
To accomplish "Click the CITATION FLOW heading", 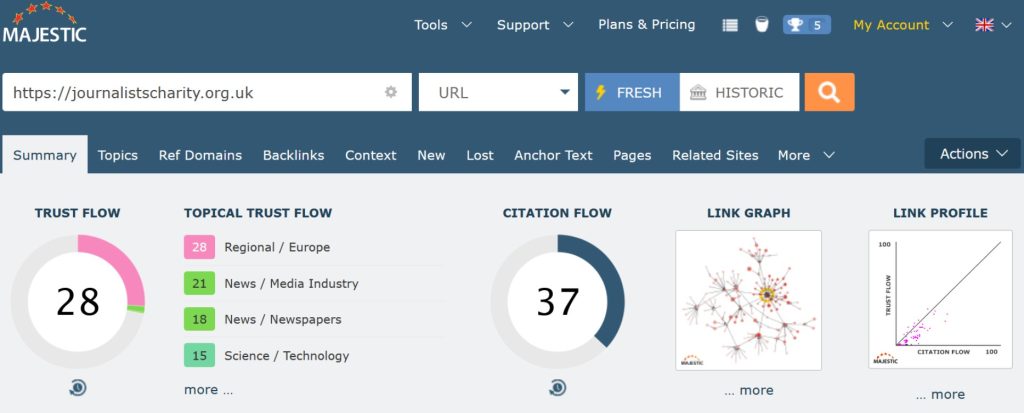I will coord(557,213).
